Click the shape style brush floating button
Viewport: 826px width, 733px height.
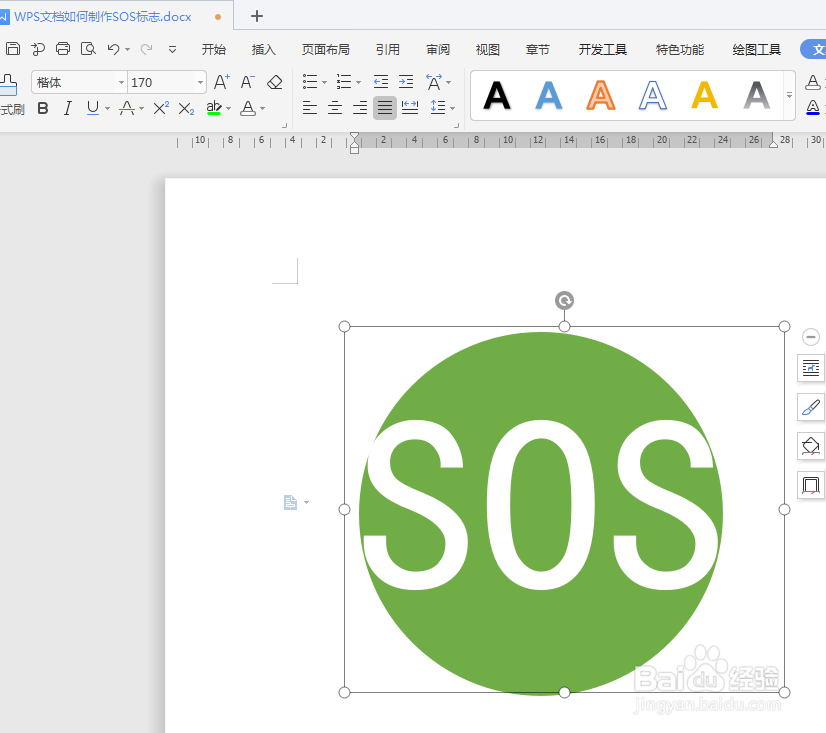point(811,407)
